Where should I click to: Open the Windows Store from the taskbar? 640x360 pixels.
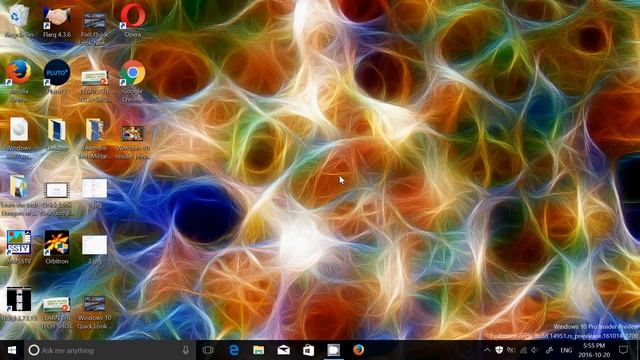pyautogui.click(x=308, y=350)
